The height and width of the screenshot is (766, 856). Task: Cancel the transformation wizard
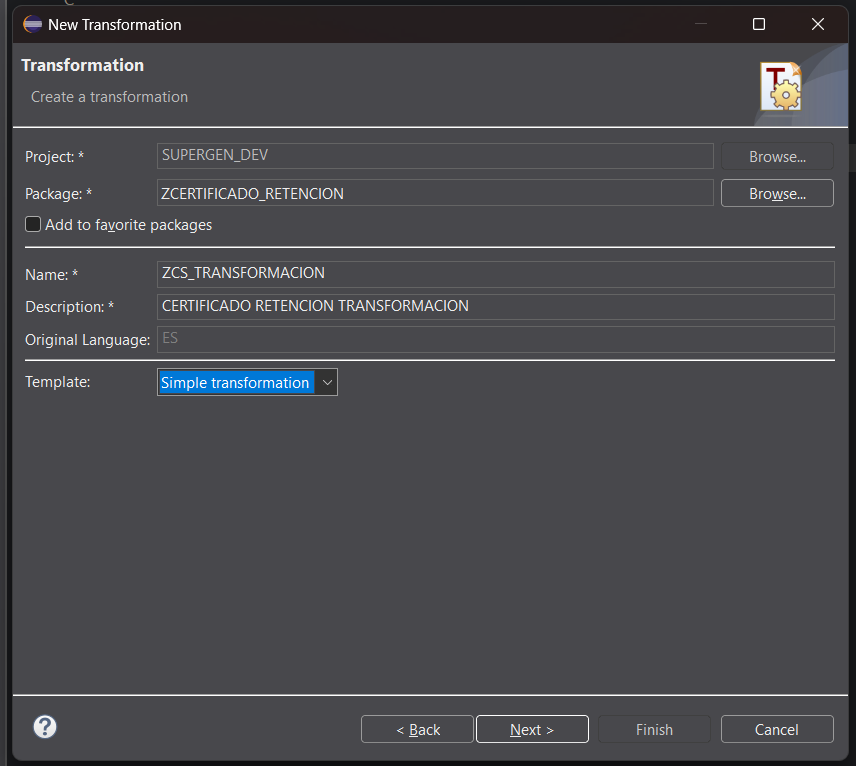coord(777,729)
